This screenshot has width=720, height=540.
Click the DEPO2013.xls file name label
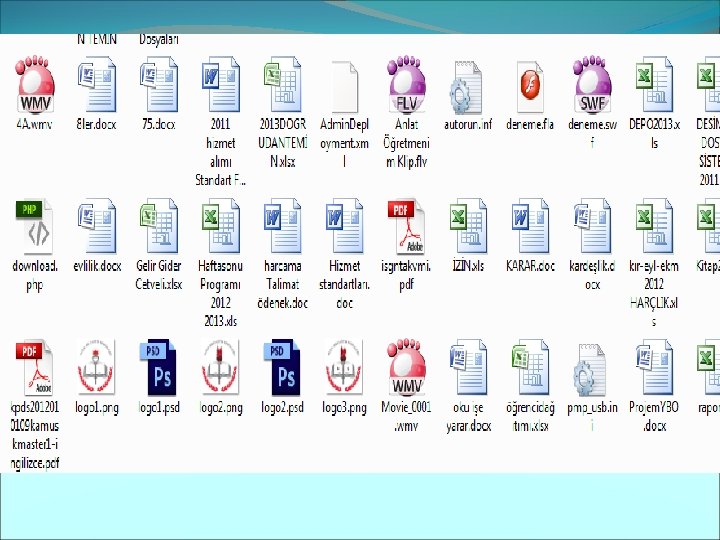tap(654, 133)
